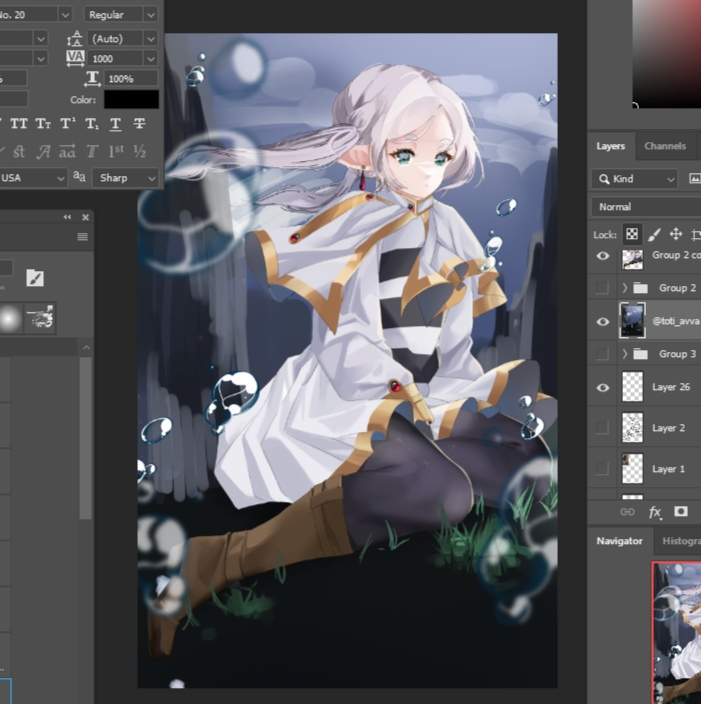Pick a shade in the color picker field
701x704 pixels.
coord(666,54)
